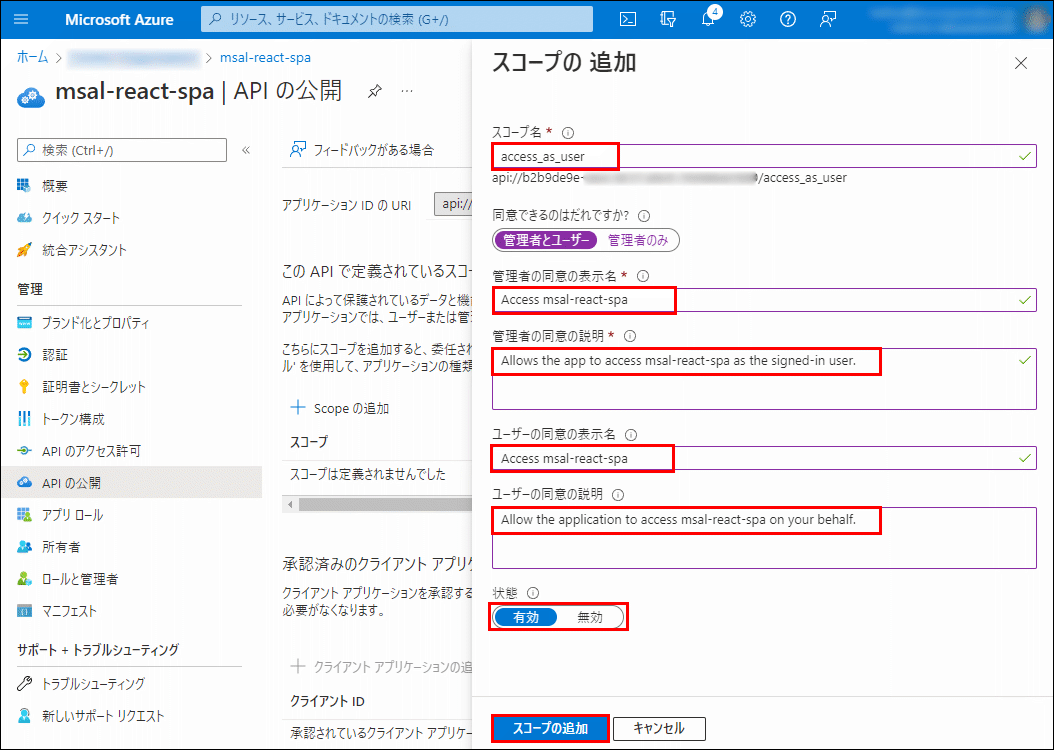The height and width of the screenshot is (750, 1054).
Task: Click the sidebar 検索 (Ctrl+/) box
Action: click(122, 150)
